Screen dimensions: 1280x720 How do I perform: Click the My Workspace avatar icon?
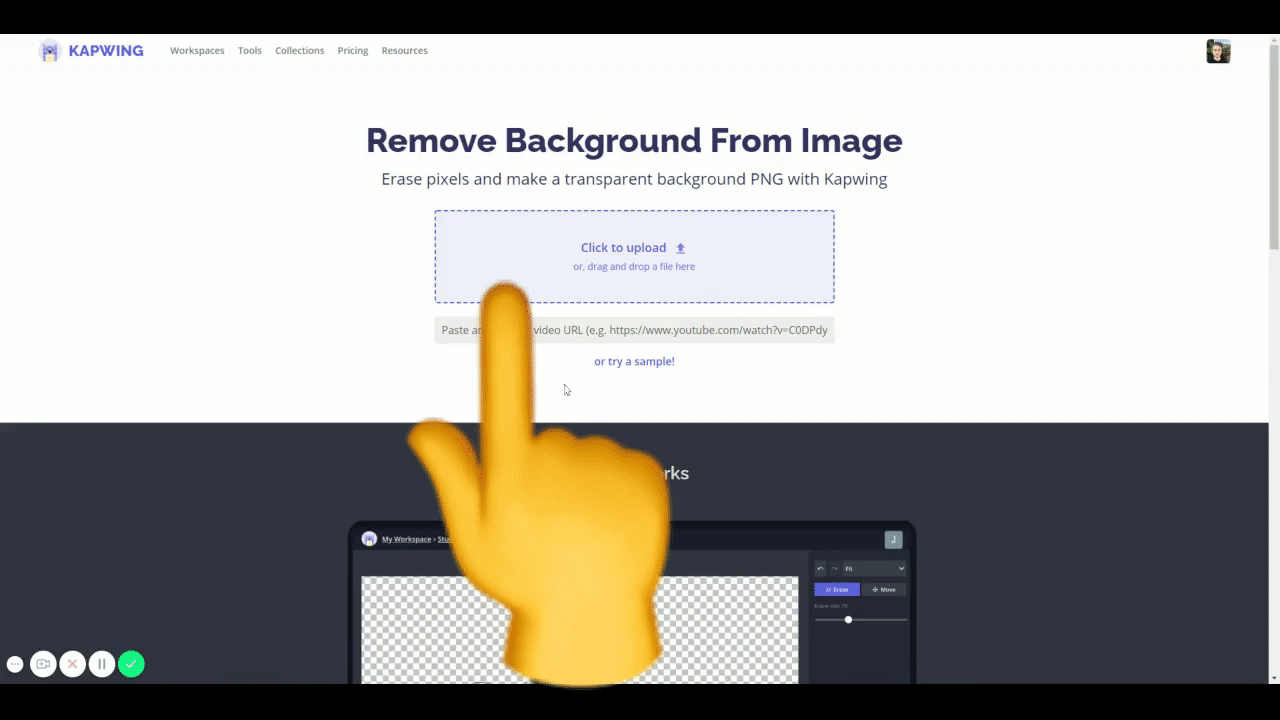[x=369, y=539]
